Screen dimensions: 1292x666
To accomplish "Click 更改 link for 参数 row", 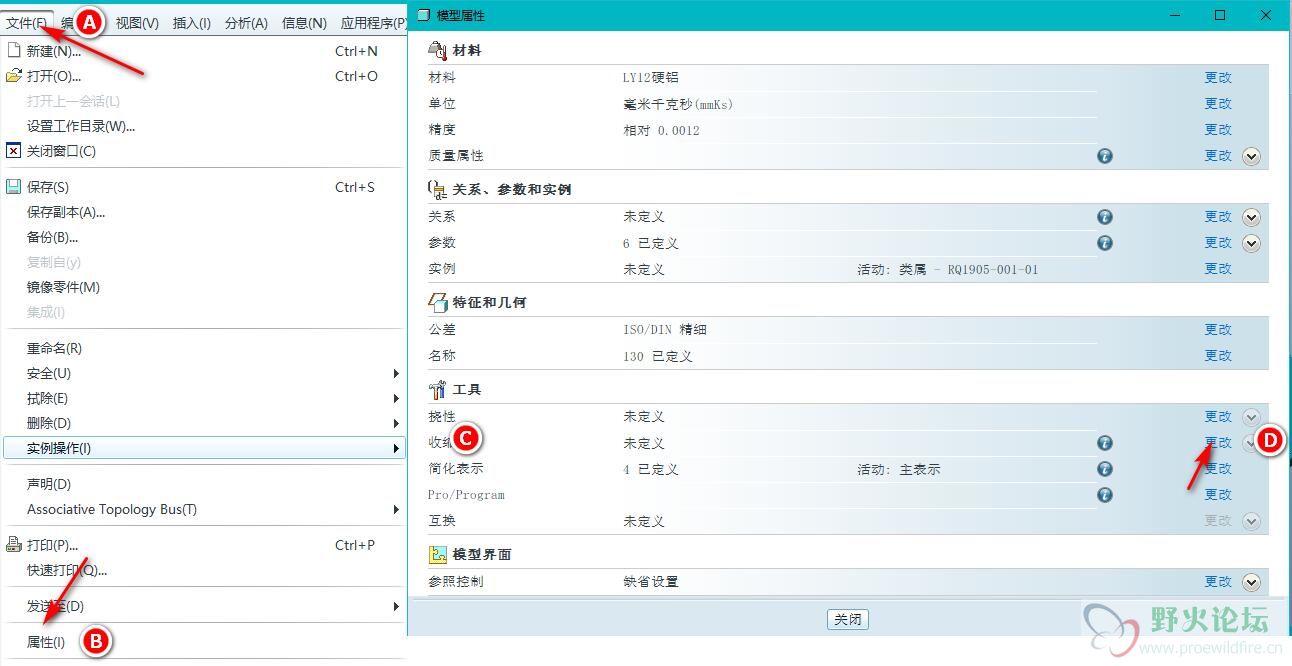I will (x=1218, y=243).
